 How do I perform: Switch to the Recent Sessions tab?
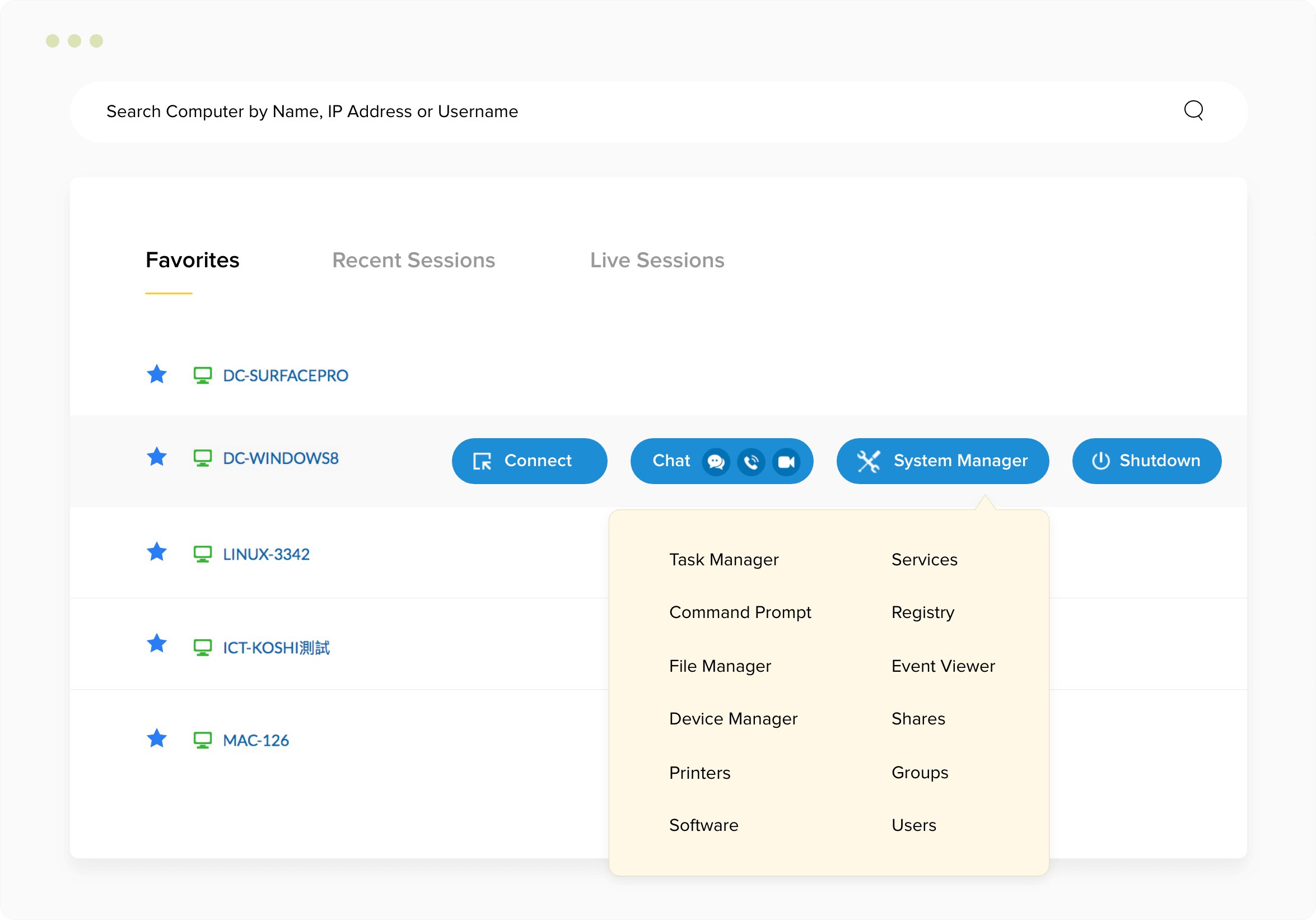[413, 261]
